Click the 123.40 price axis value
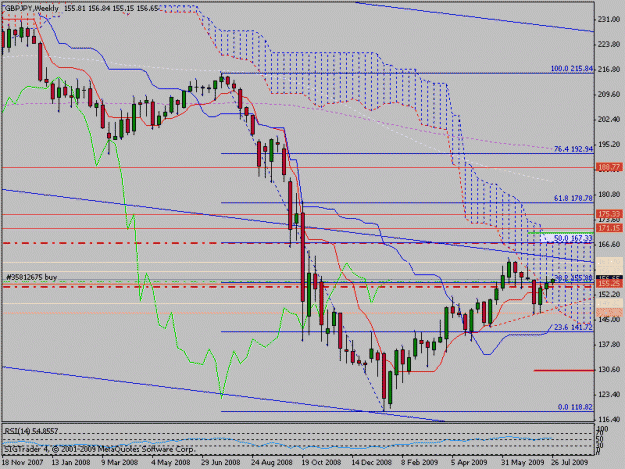This screenshot has width=625, height=469. tap(609, 394)
